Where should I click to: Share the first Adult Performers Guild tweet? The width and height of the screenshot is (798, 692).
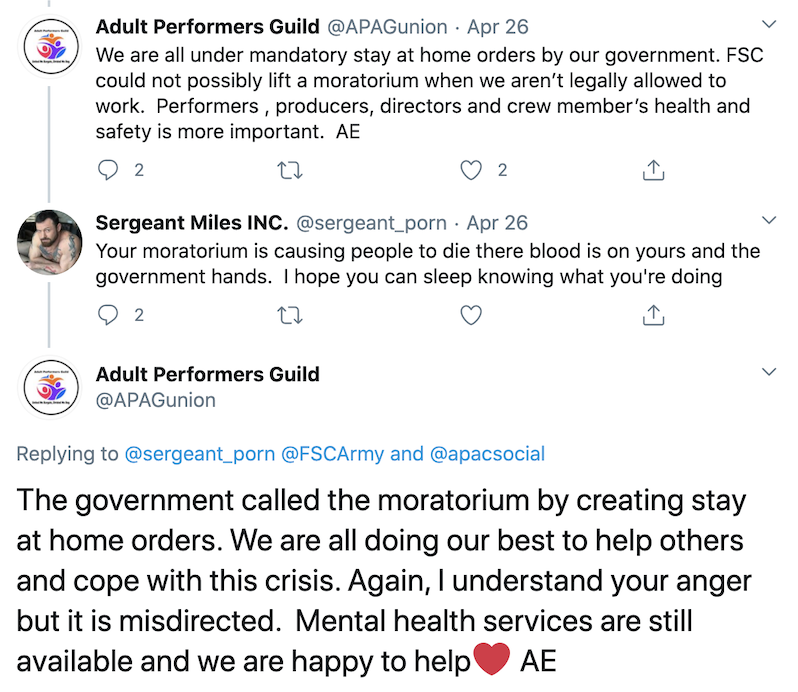(x=652, y=170)
